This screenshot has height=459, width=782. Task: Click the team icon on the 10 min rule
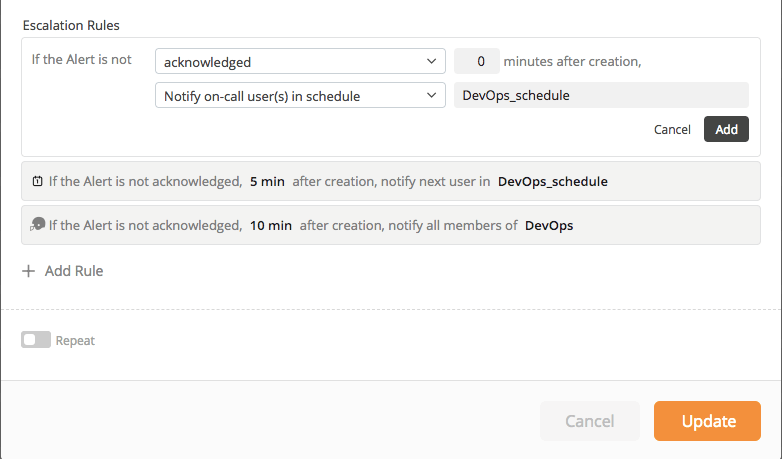tap(37, 224)
